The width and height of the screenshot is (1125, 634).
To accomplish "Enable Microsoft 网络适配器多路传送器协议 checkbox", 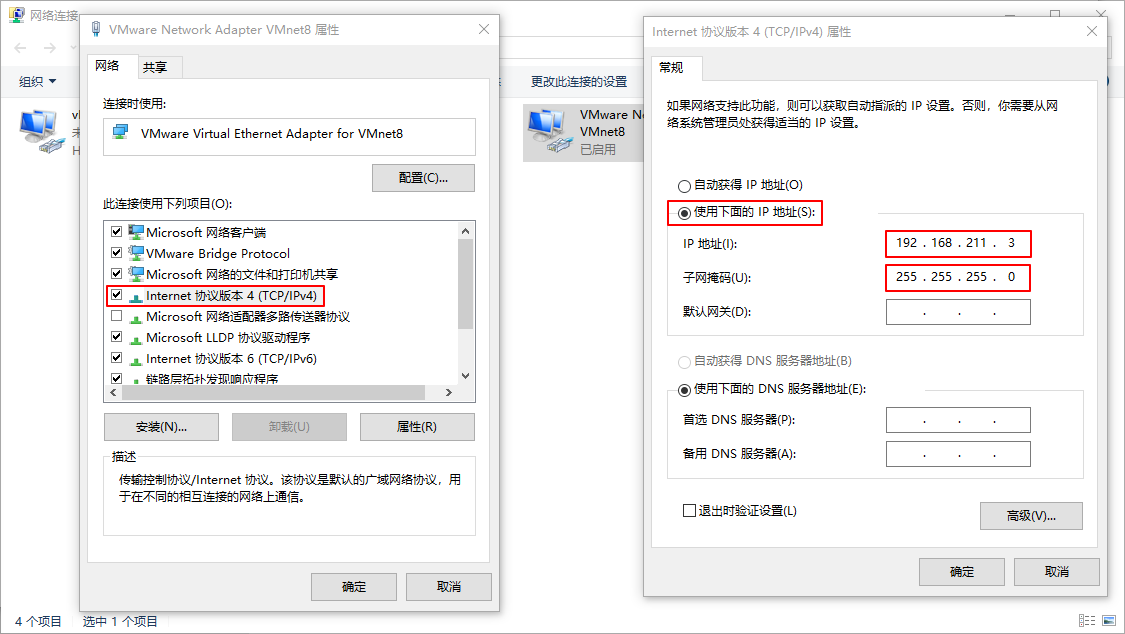I will 116,316.
